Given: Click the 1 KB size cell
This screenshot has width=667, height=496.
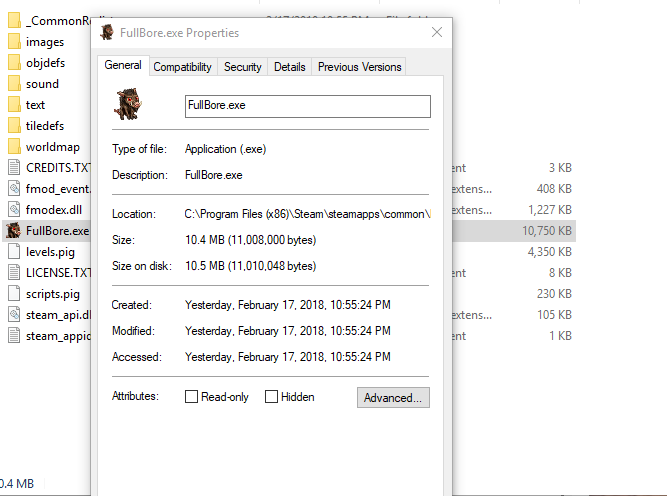Looking at the screenshot, I should pyautogui.click(x=560, y=336).
